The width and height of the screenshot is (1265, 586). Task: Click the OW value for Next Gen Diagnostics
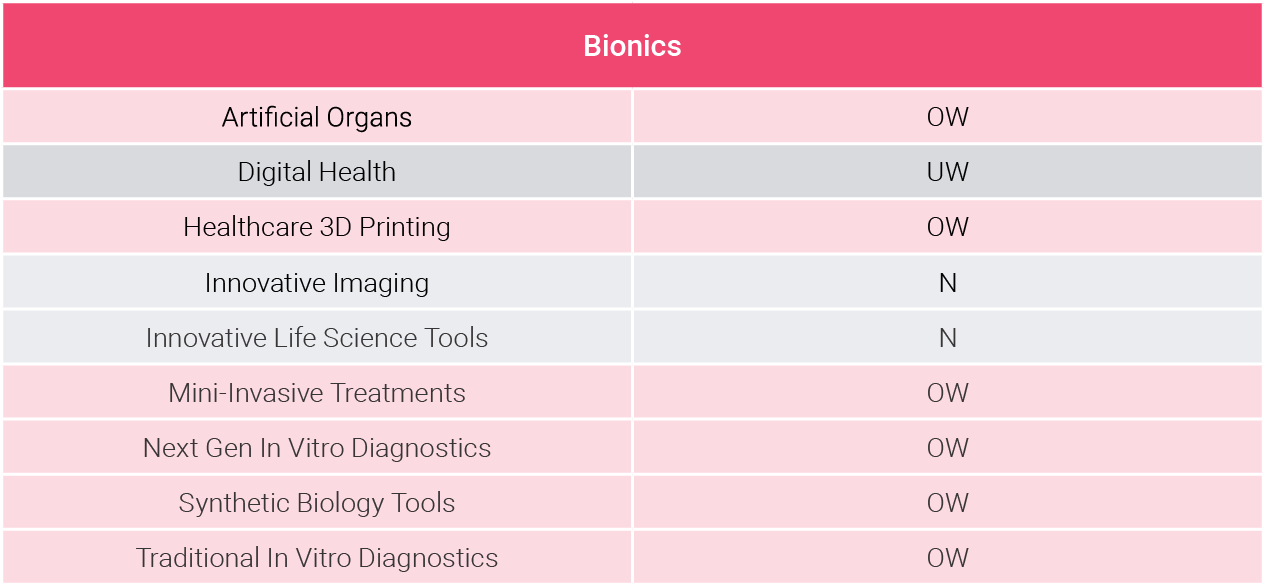point(947,448)
